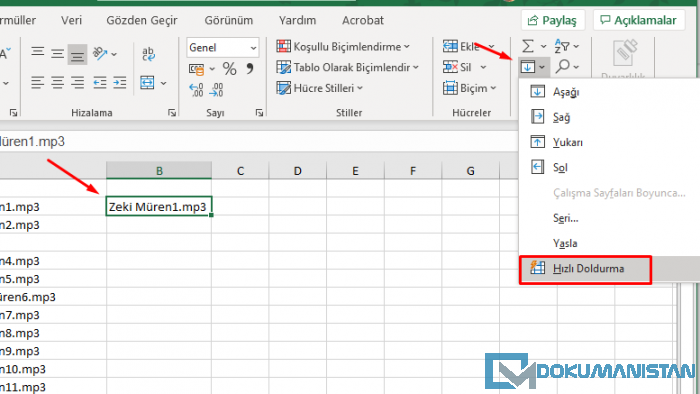The height and width of the screenshot is (394, 700).
Task: Open Koşullu Biçimlendirme menu
Action: click(x=343, y=46)
